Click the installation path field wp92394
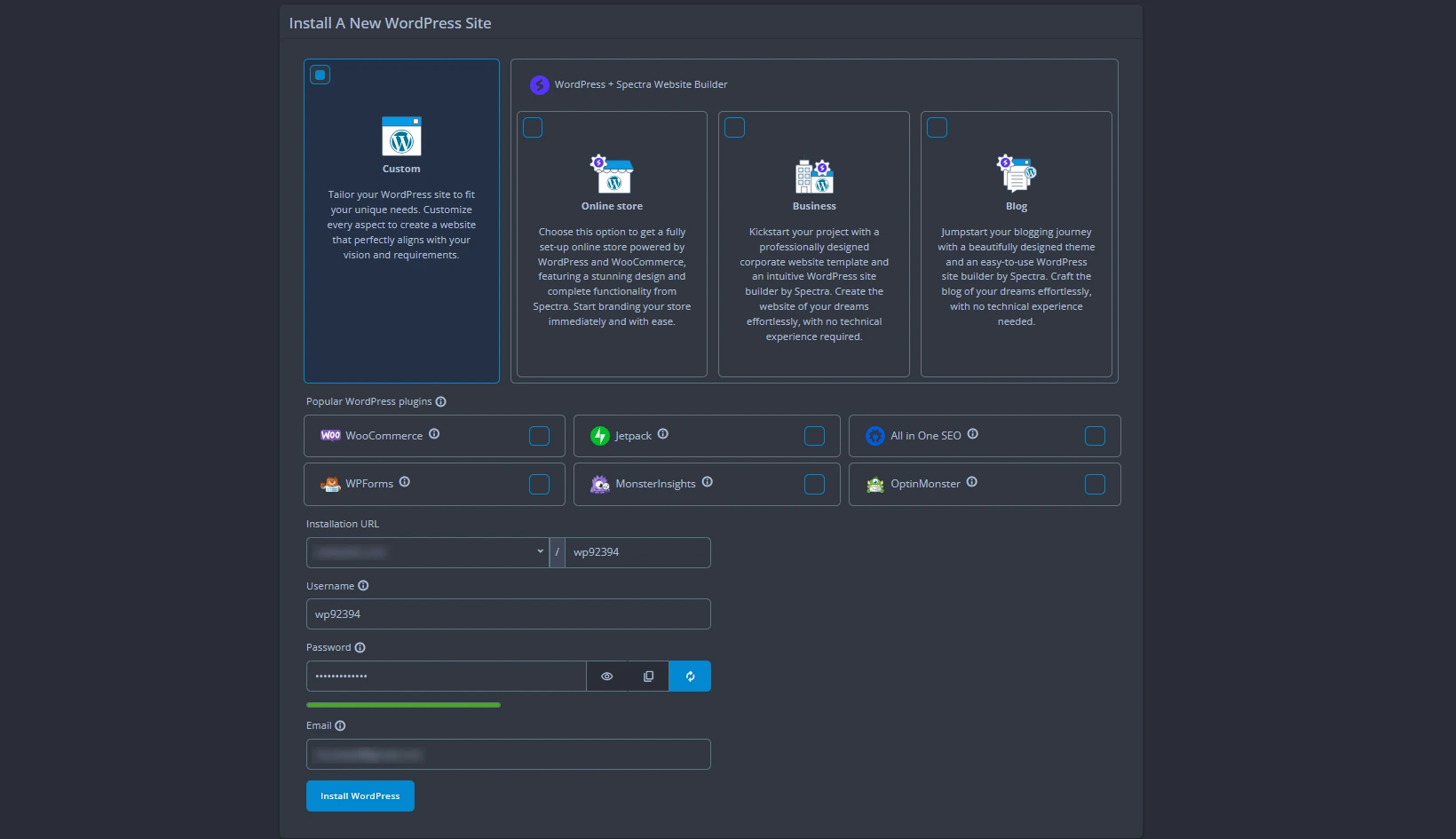Screen dimensions: 1456x839 [637, 552]
